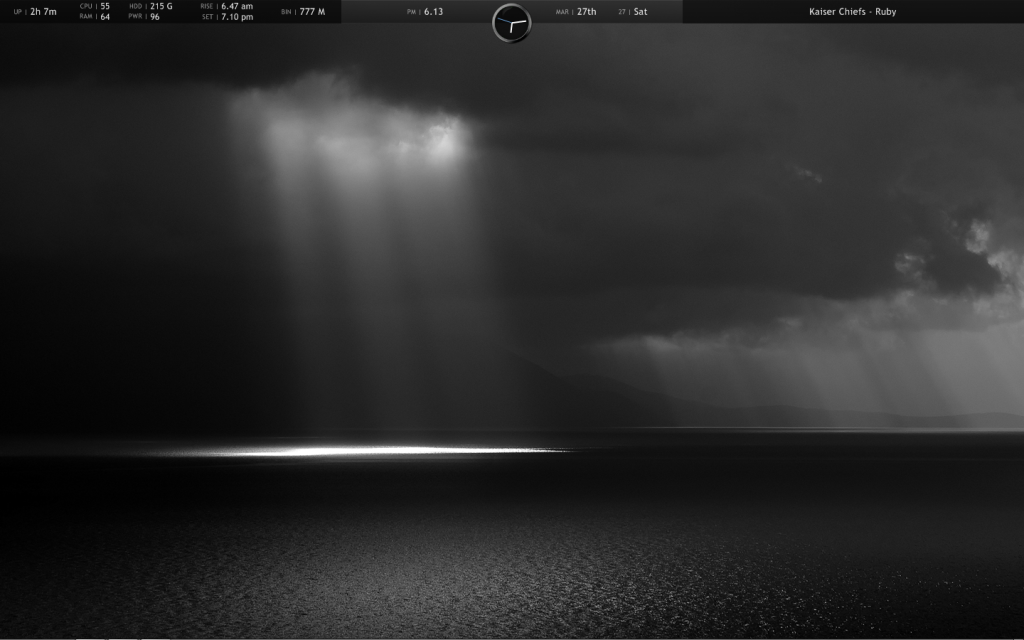Click the MAR 27th date display
The height and width of the screenshot is (640, 1024).
[x=586, y=12]
